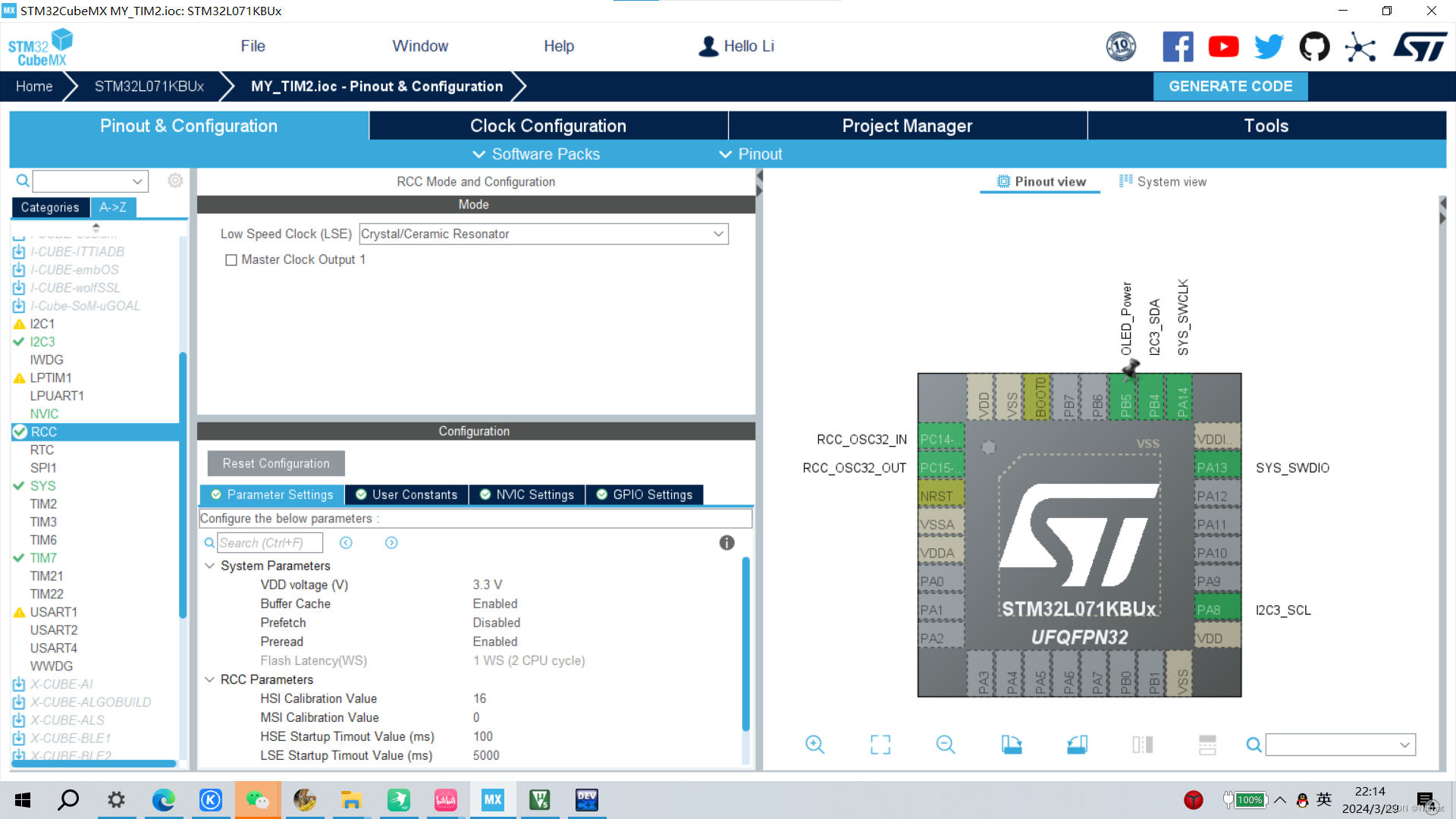Click the pin search magnifier icon
1456x819 pixels.
pos(1254,745)
